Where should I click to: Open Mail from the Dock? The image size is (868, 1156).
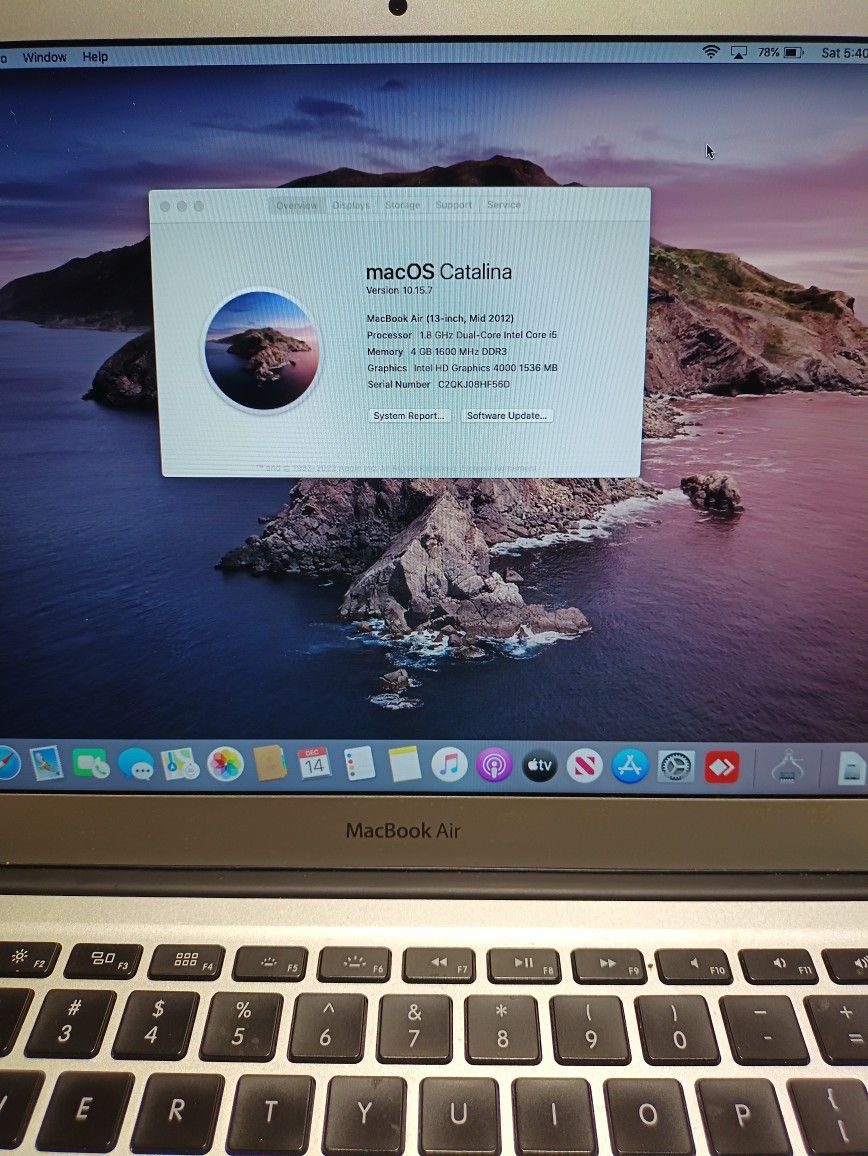tap(46, 764)
